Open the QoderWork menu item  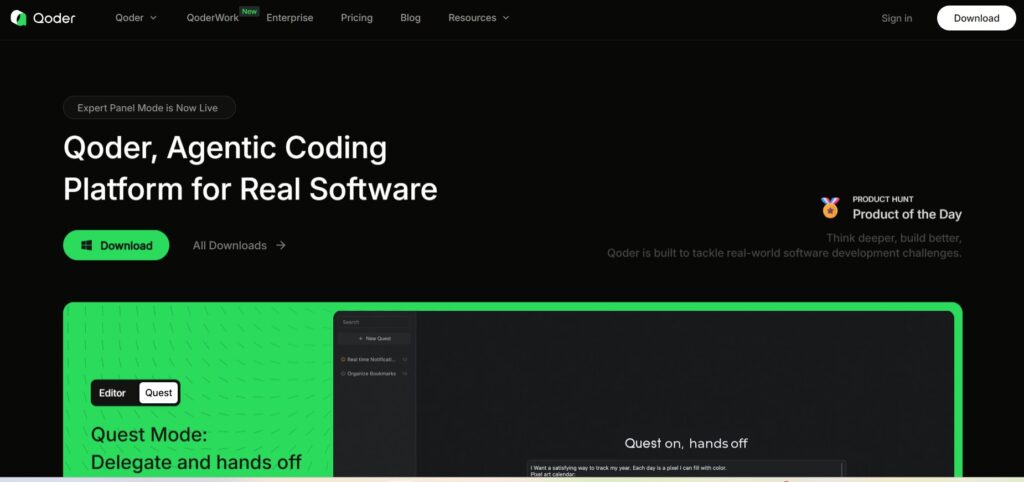212,18
